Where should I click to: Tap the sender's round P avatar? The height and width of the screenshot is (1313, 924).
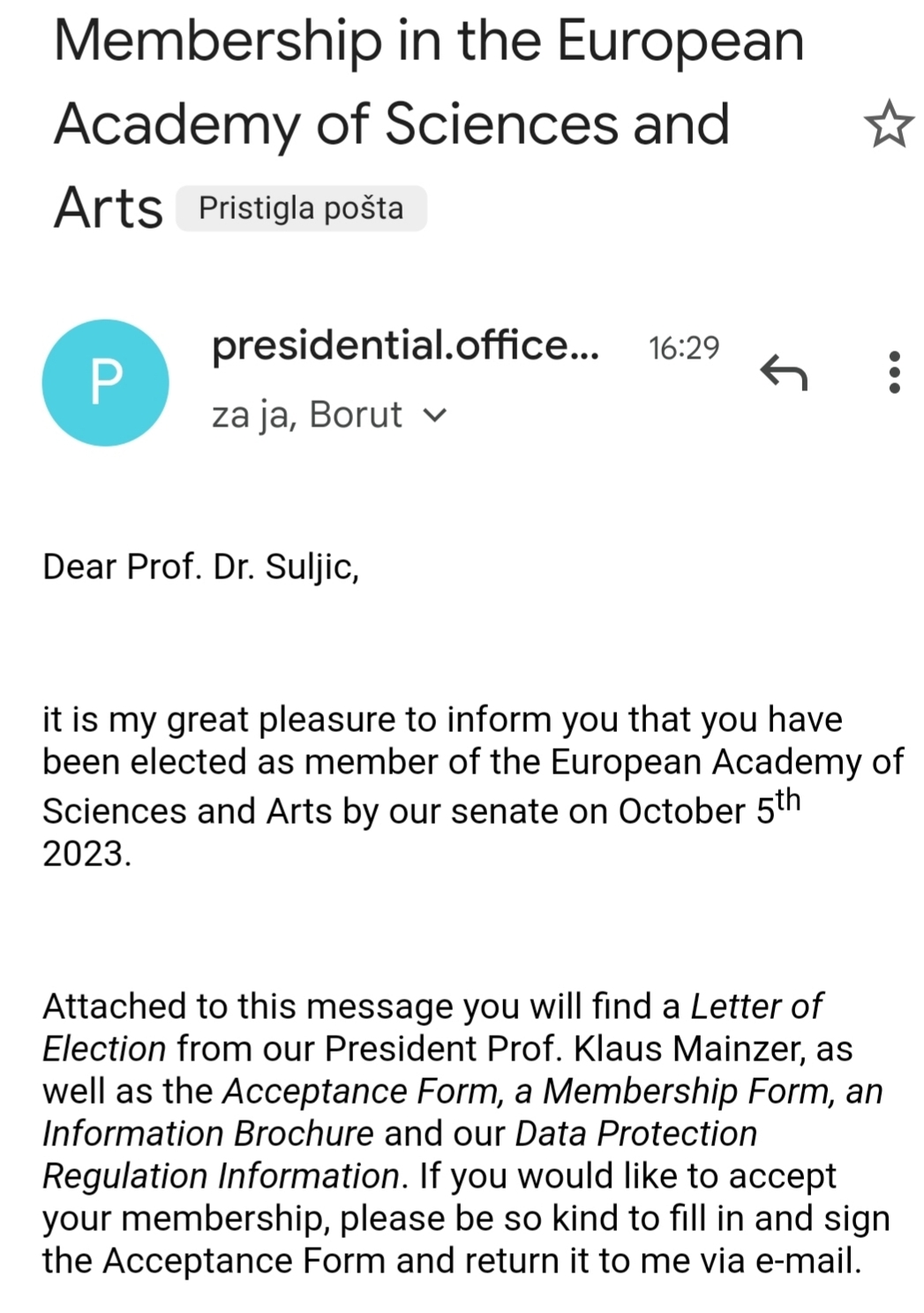pyautogui.click(x=106, y=382)
